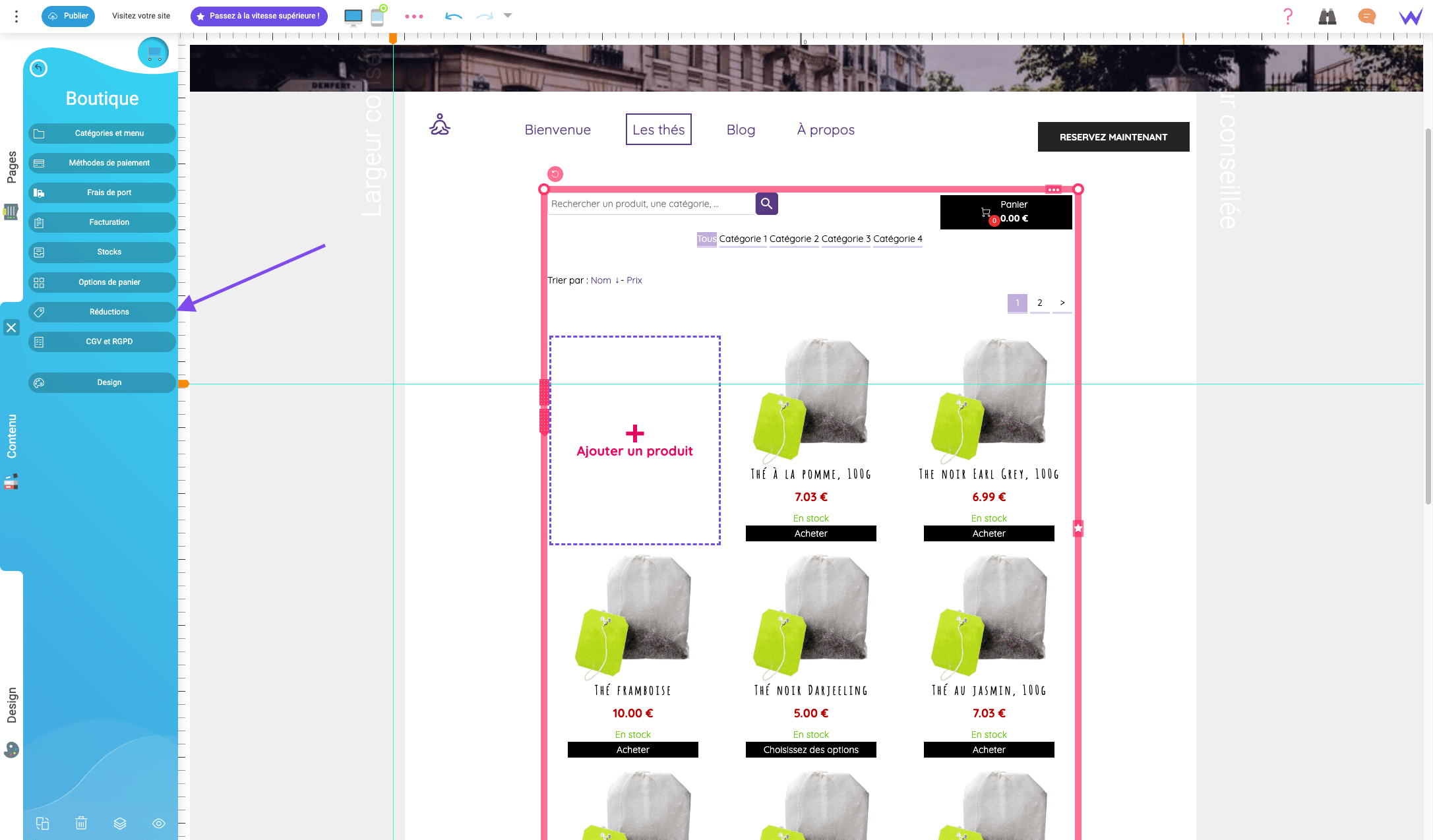
Task: Open the Blog nav item
Action: click(741, 129)
